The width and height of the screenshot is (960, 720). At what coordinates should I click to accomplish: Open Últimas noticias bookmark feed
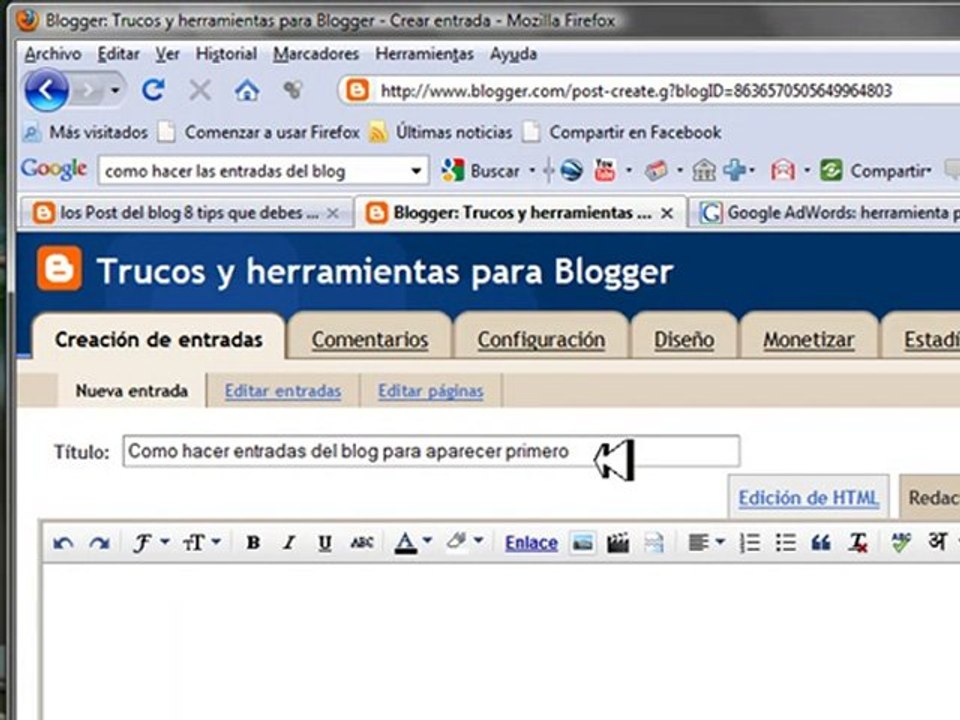pos(441,132)
